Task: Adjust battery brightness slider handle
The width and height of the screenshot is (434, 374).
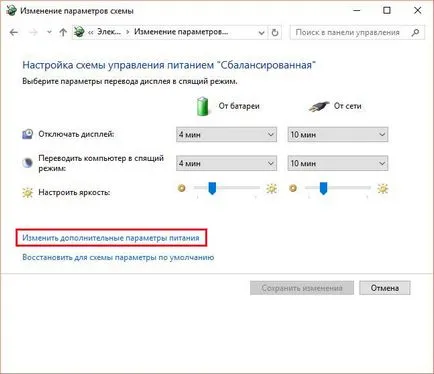Action: (x=212, y=188)
